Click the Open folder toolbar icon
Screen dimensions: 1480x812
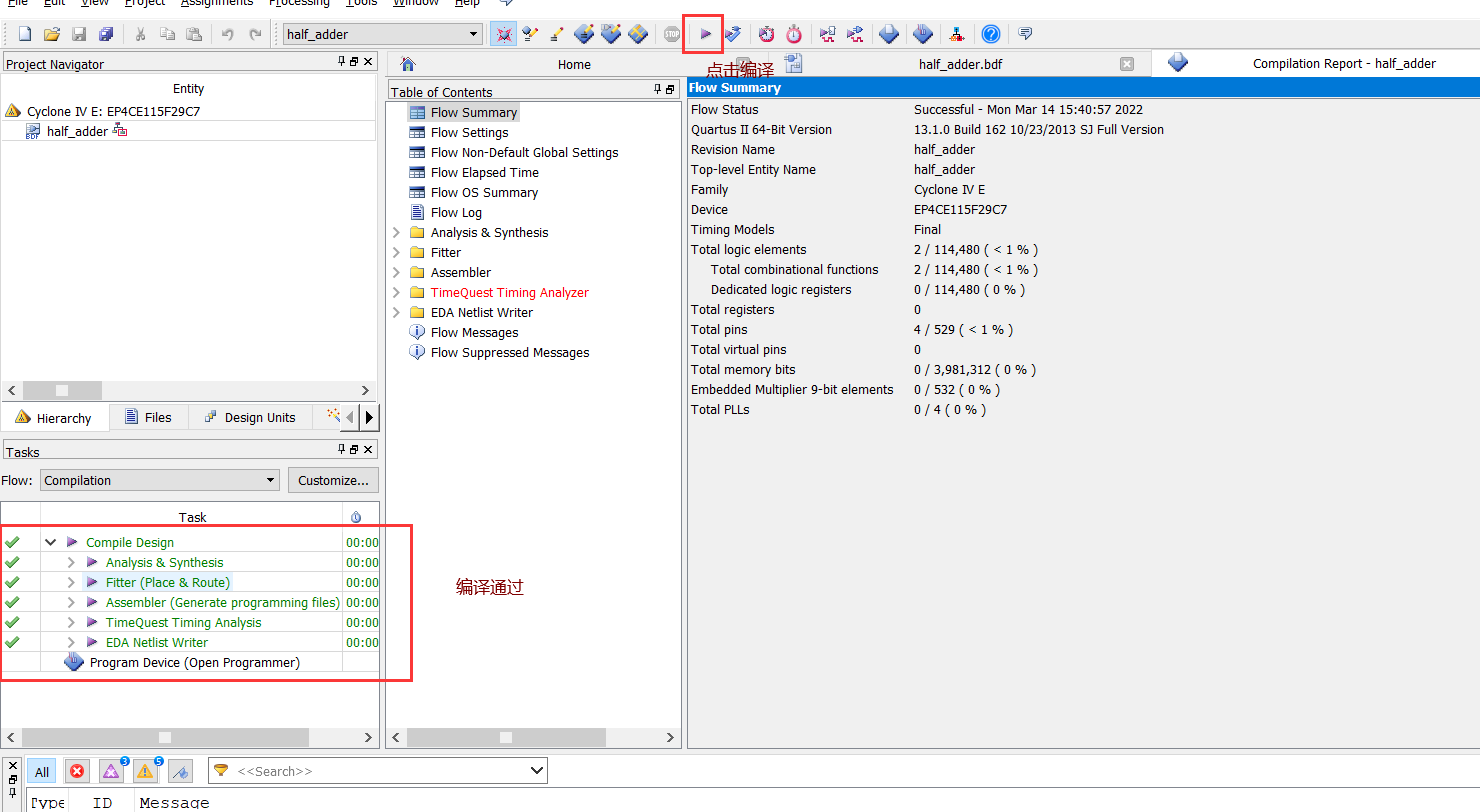[x=52, y=34]
